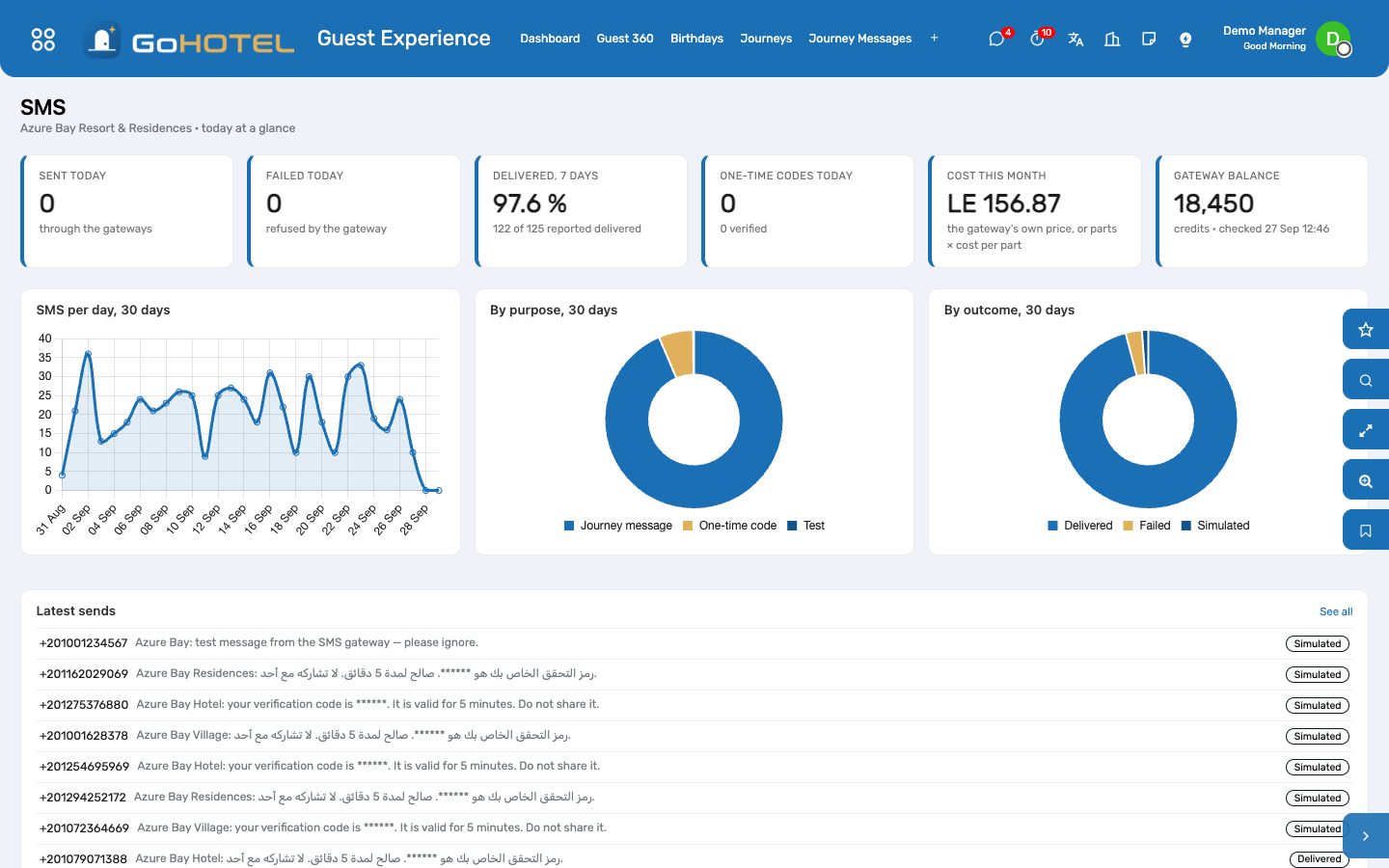
Task: Click the By purpose, 30 days title
Action: point(554,311)
